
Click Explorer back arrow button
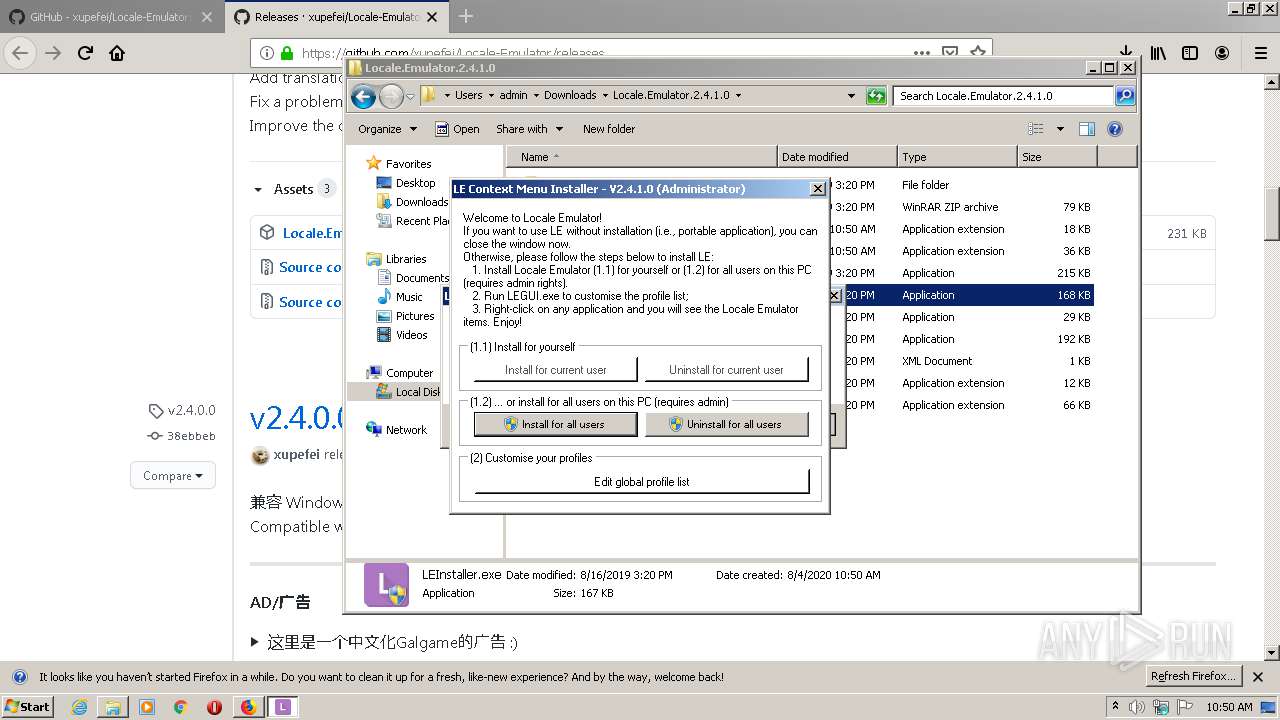click(363, 96)
